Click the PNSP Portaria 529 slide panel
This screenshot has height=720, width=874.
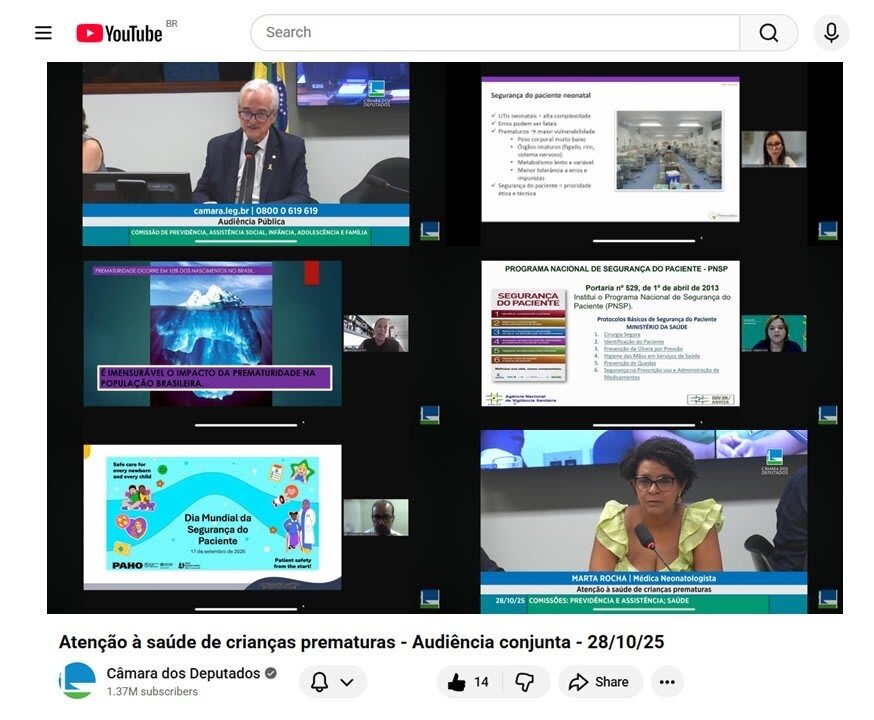tap(610, 333)
